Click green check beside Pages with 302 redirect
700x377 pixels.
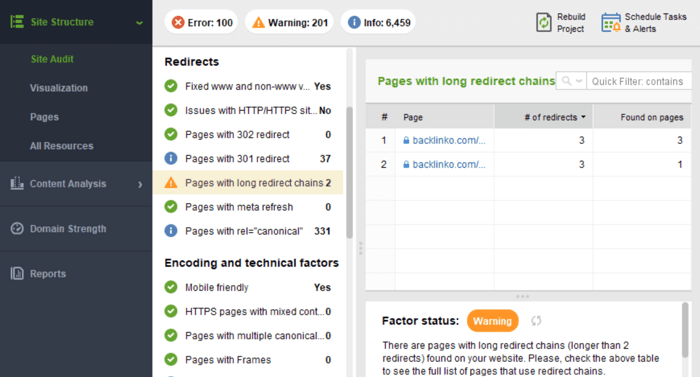[171, 134]
